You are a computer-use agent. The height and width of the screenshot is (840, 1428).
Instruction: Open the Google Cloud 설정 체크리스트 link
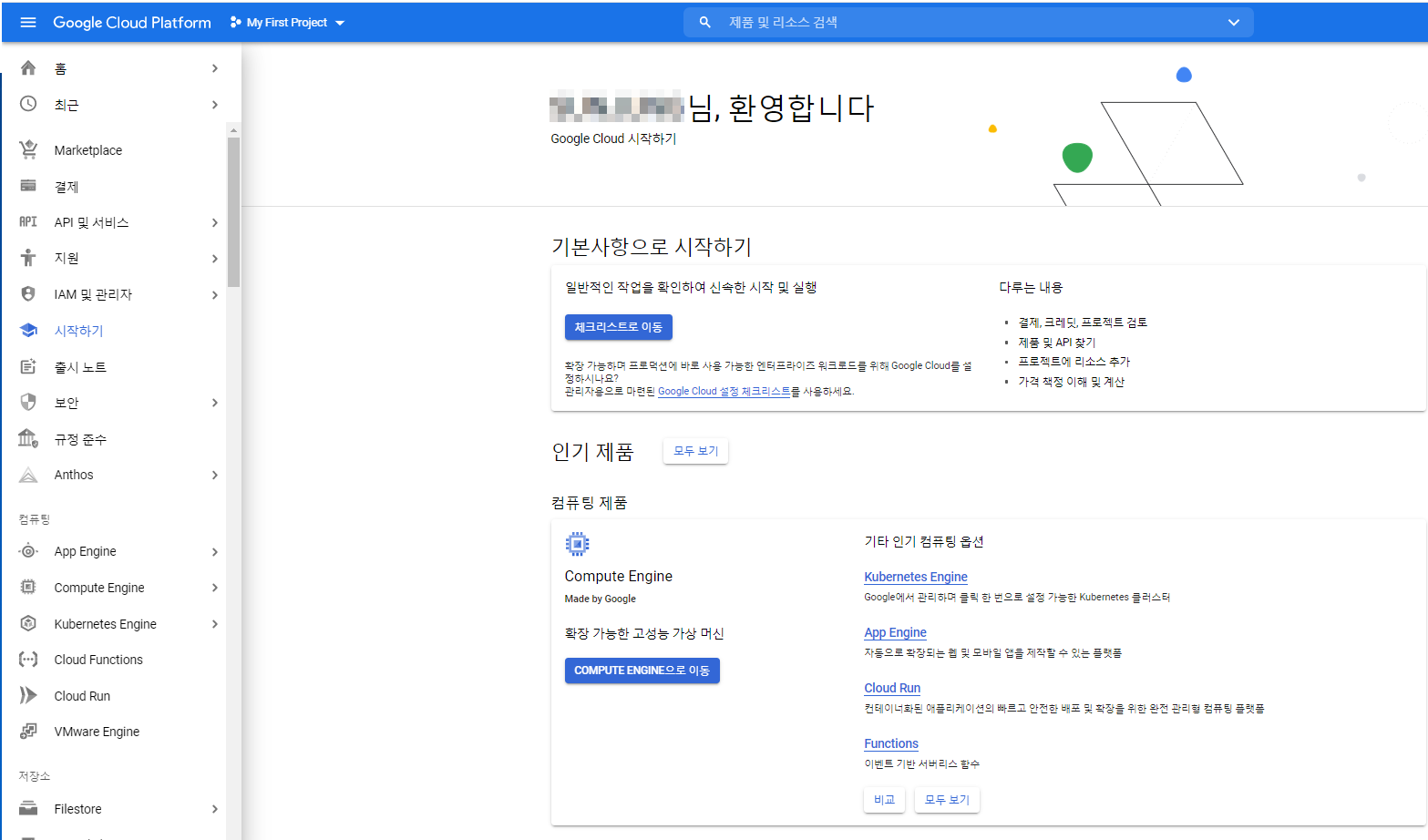coord(724,392)
